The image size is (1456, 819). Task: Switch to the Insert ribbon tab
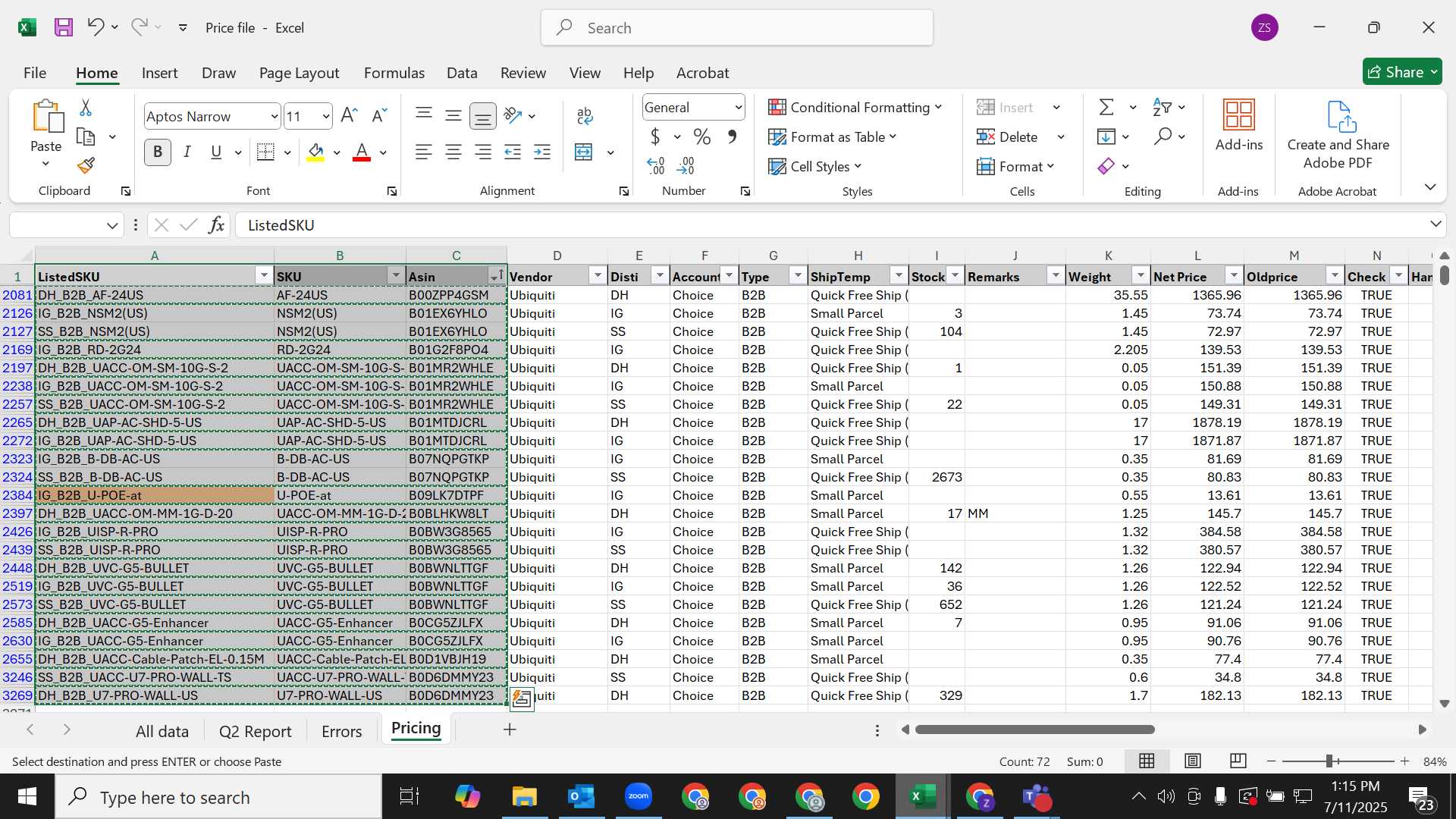[x=159, y=73]
